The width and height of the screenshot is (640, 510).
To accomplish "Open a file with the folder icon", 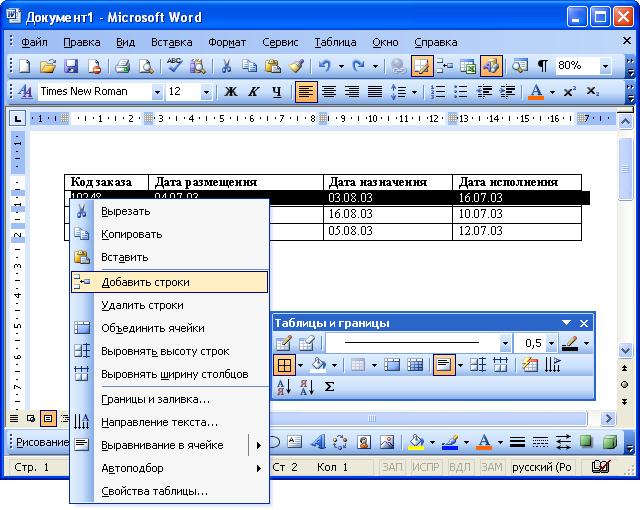I will point(48,66).
